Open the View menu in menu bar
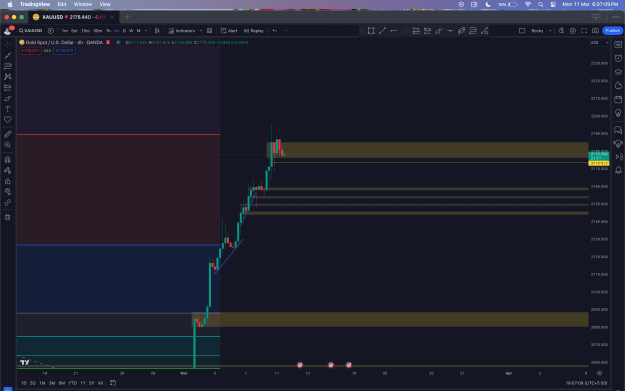The image size is (625, 391). pos(105,4)
